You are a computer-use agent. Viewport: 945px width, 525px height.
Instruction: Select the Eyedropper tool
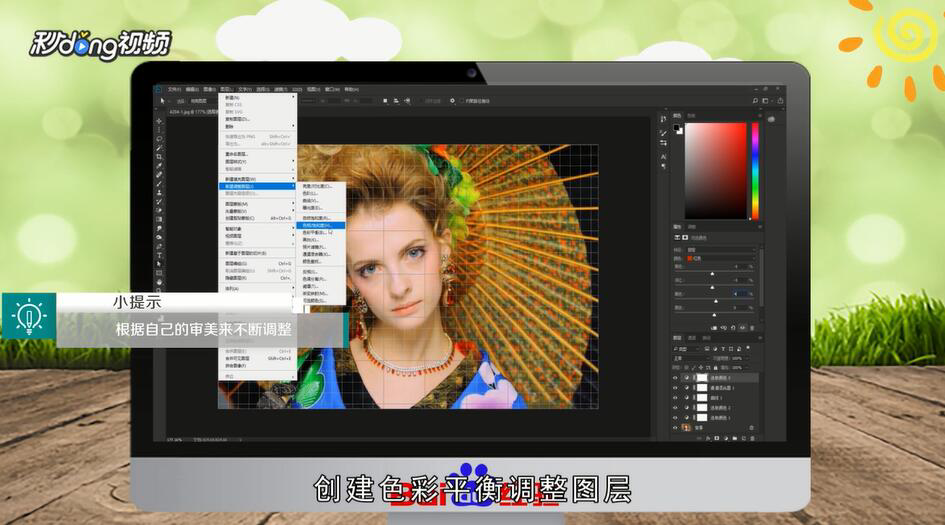[x=159, y=166]
